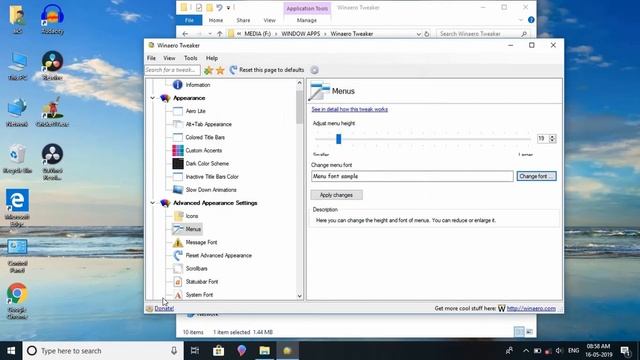Open the address bar history dropdown
The height and width of the screenshot is (360, 640).
pyautogui.click(x=418, y=34)
